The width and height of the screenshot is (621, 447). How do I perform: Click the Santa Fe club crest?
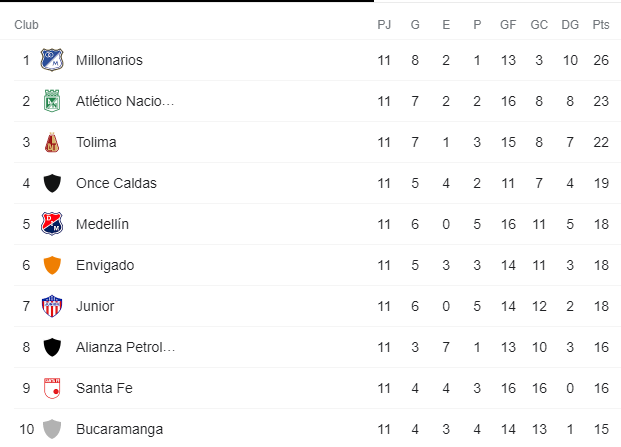[52, 388]
